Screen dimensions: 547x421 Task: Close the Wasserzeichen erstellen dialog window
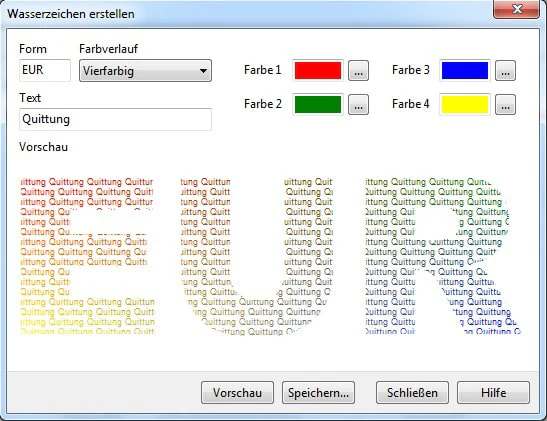coord(517,8)
